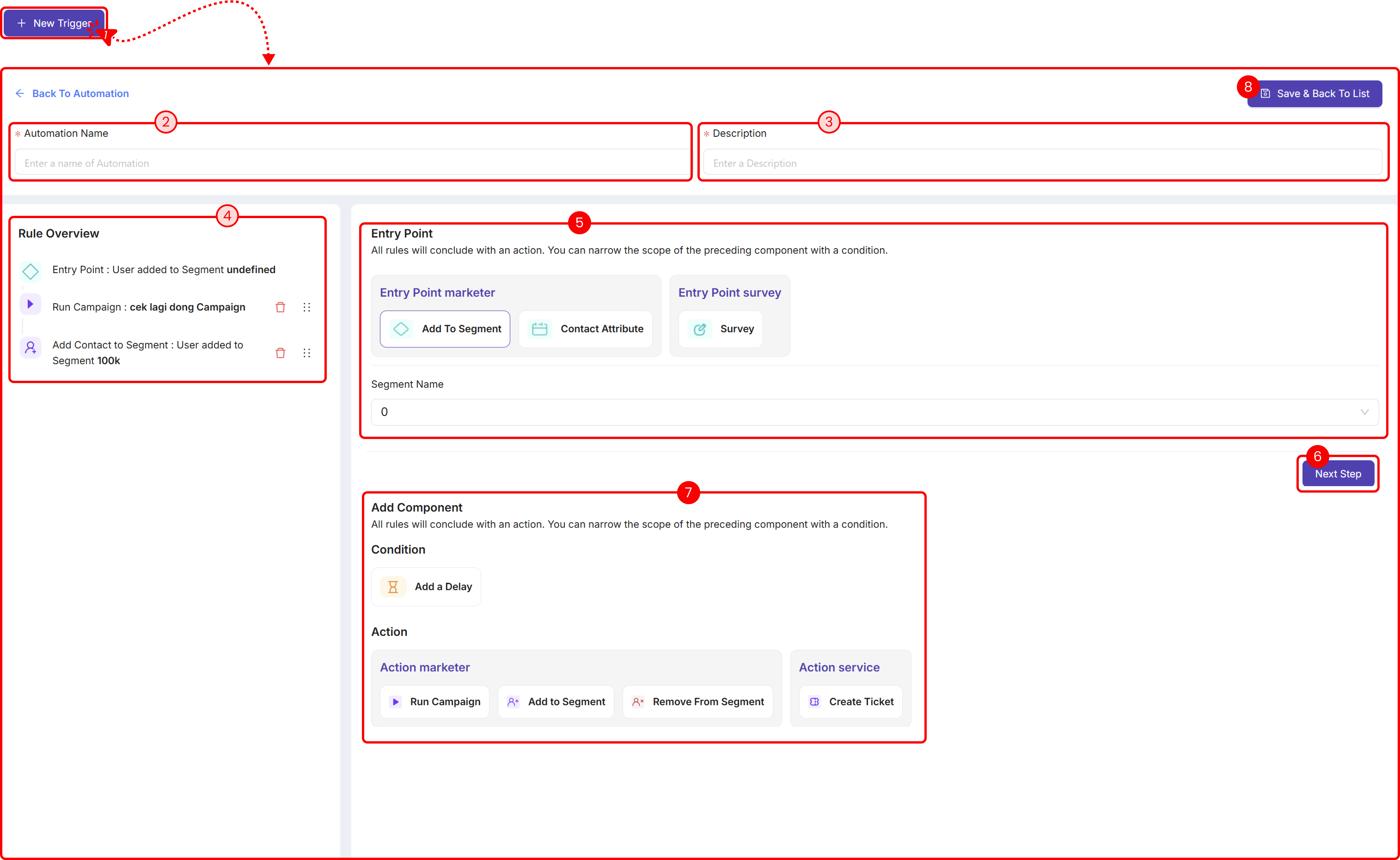Click drag handle of Run Campaign step
This screenshot has height=860, width=1400.
tap(307, 307)
